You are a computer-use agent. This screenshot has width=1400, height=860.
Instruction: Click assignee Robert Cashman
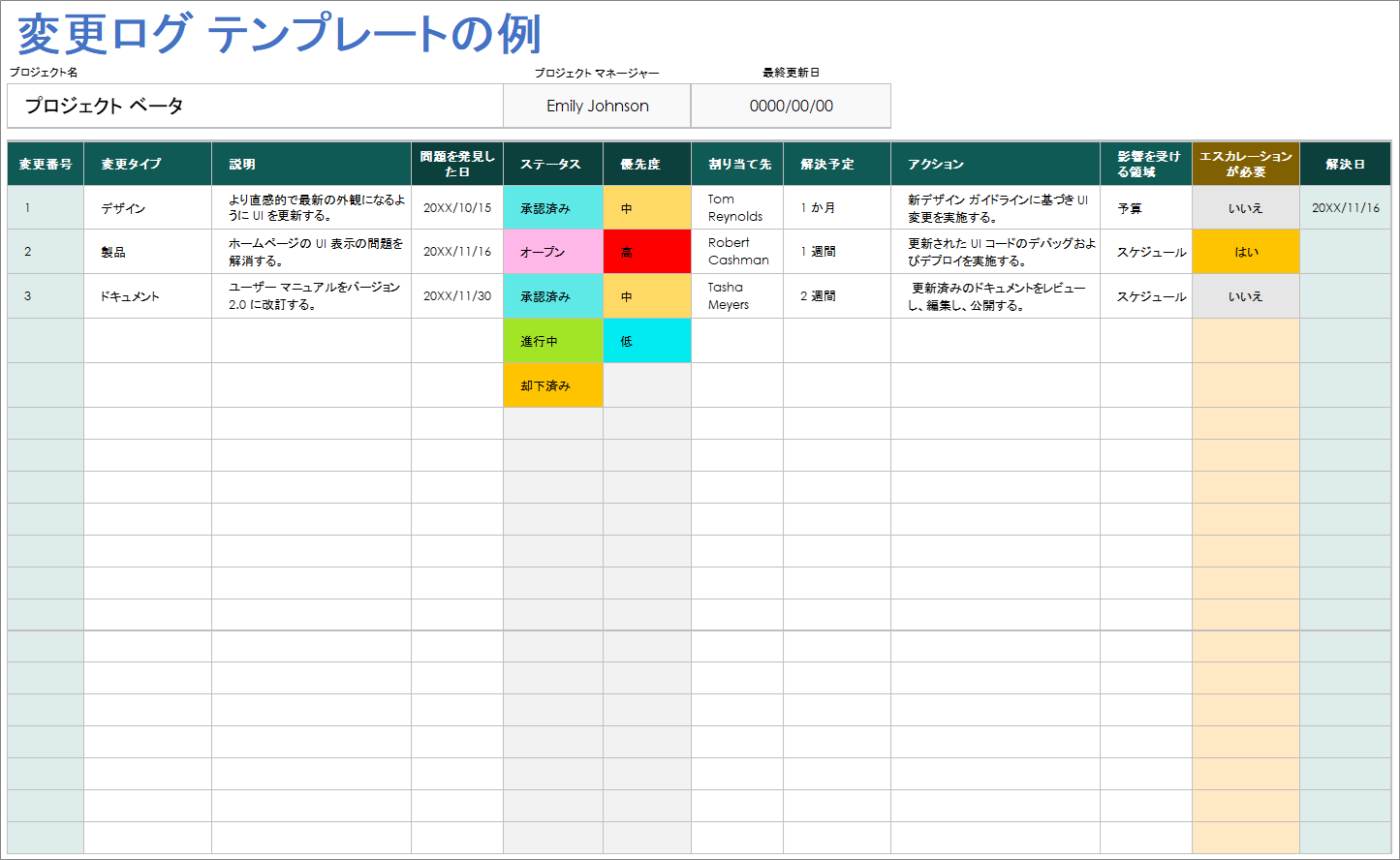point(737,252)
